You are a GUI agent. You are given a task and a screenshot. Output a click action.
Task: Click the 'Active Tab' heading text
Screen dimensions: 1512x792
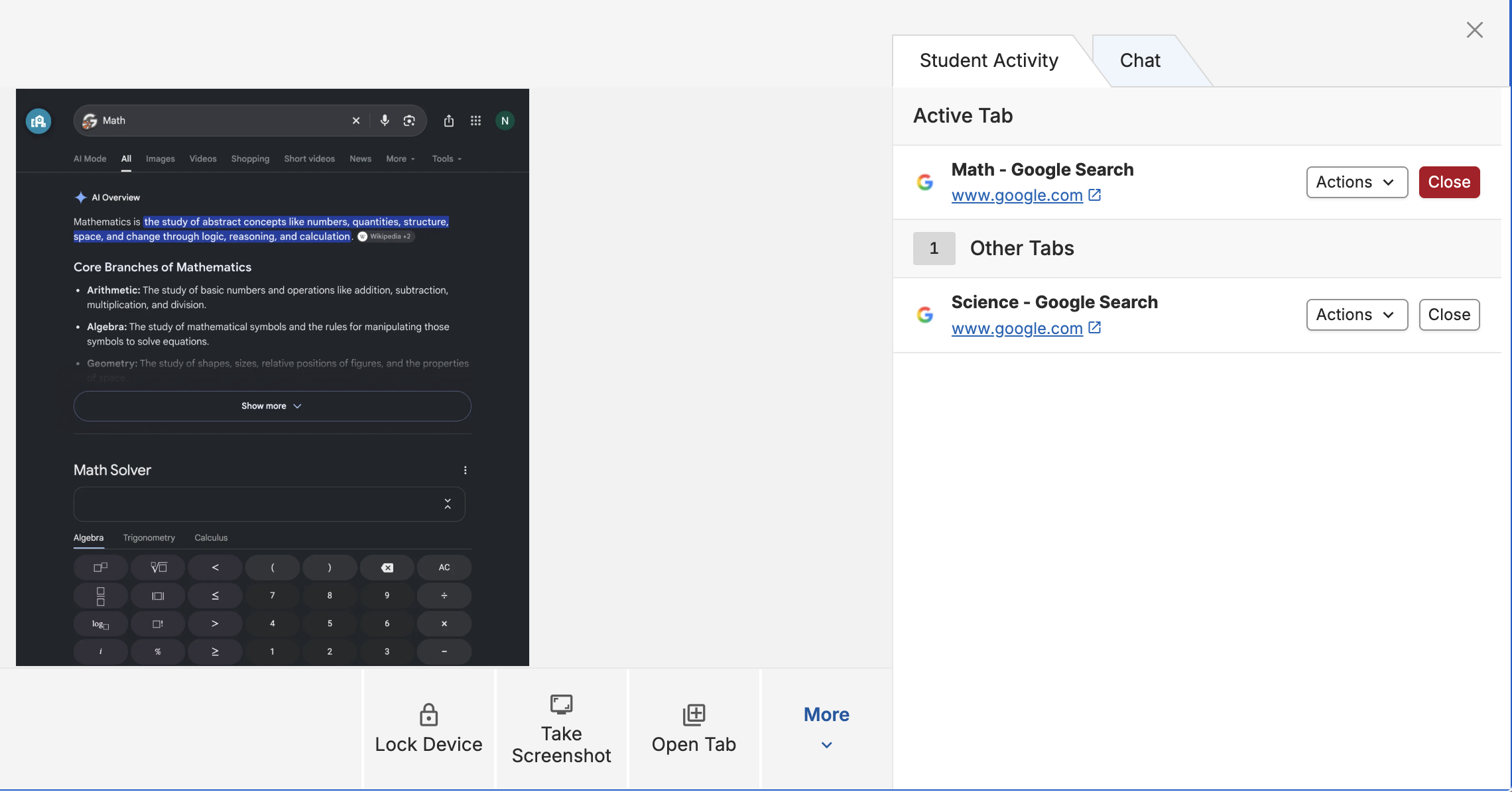coord(963,116)
